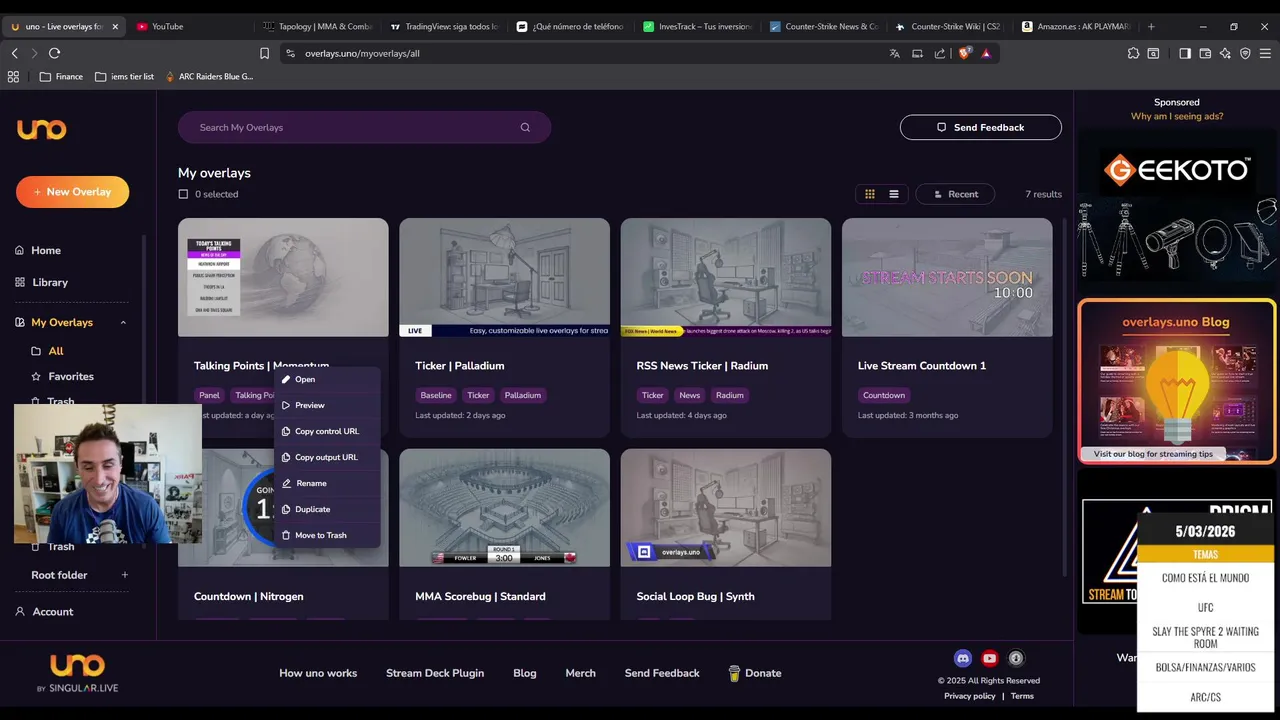The image size is (1280, 720).
Task: Click the top Send Feedback button
Action: point(981,127)
